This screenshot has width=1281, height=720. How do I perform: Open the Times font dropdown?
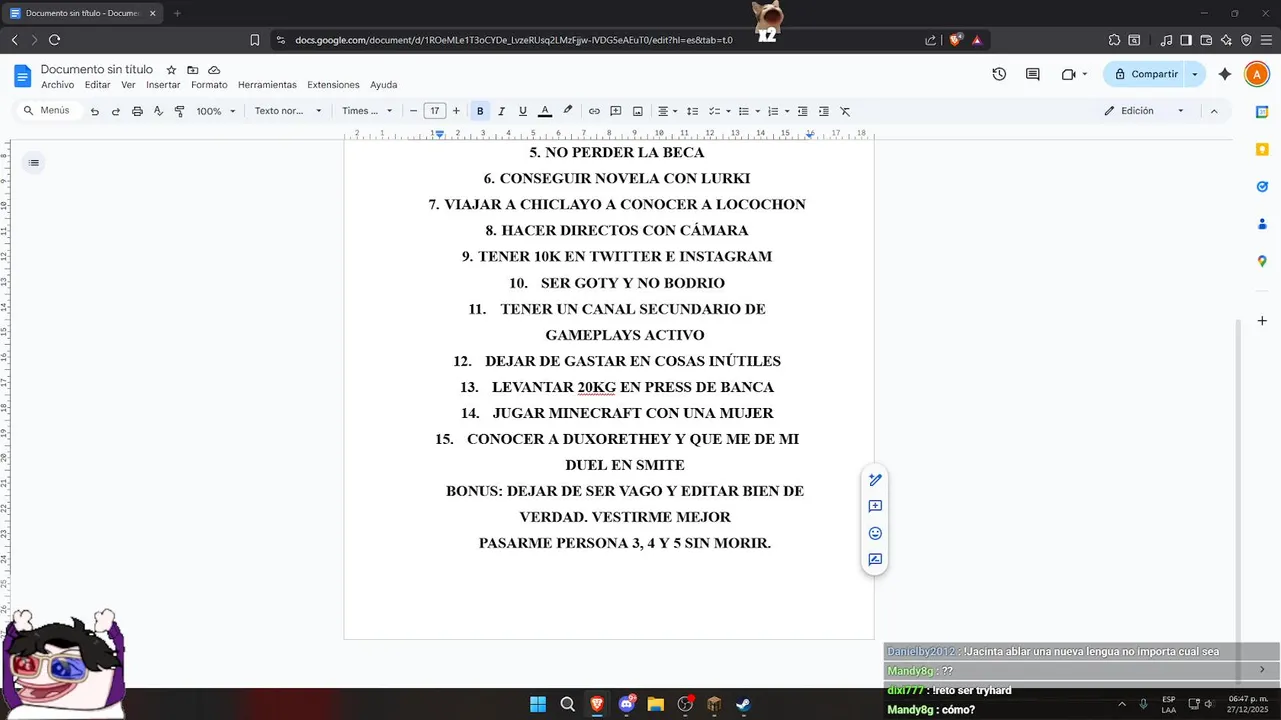tap(367, 111)
